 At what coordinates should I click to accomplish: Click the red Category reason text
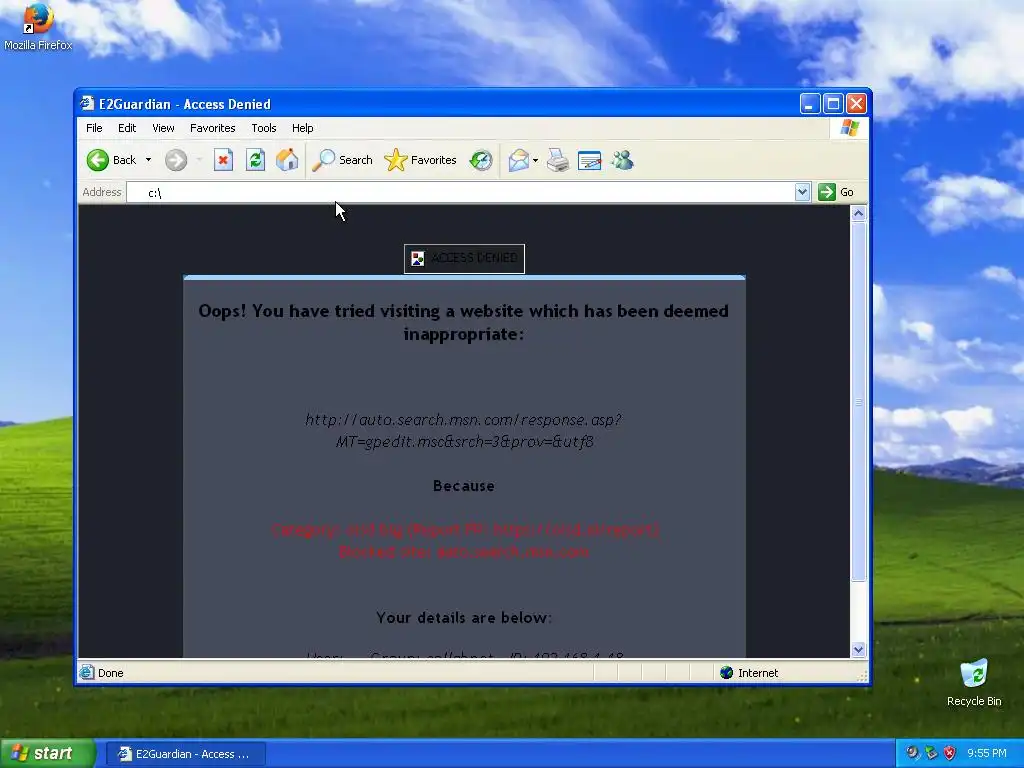[x=465, y=530]
